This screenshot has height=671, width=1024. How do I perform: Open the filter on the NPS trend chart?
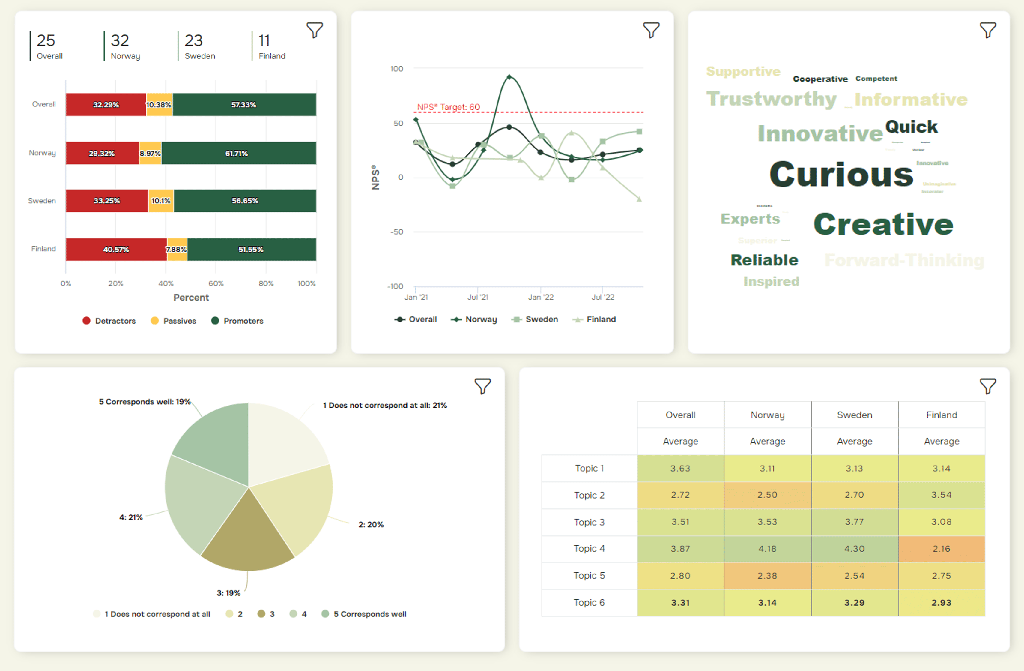(651, 30)
